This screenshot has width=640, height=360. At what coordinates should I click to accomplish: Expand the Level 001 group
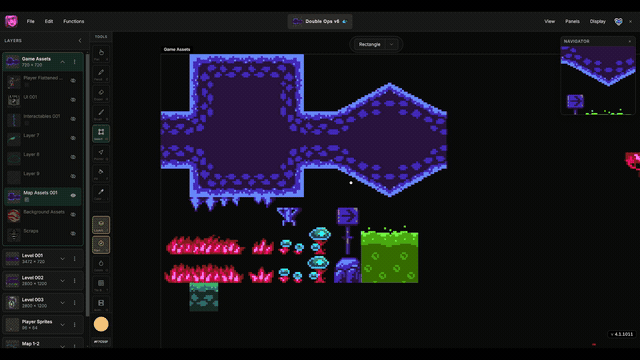click(62, 258)
